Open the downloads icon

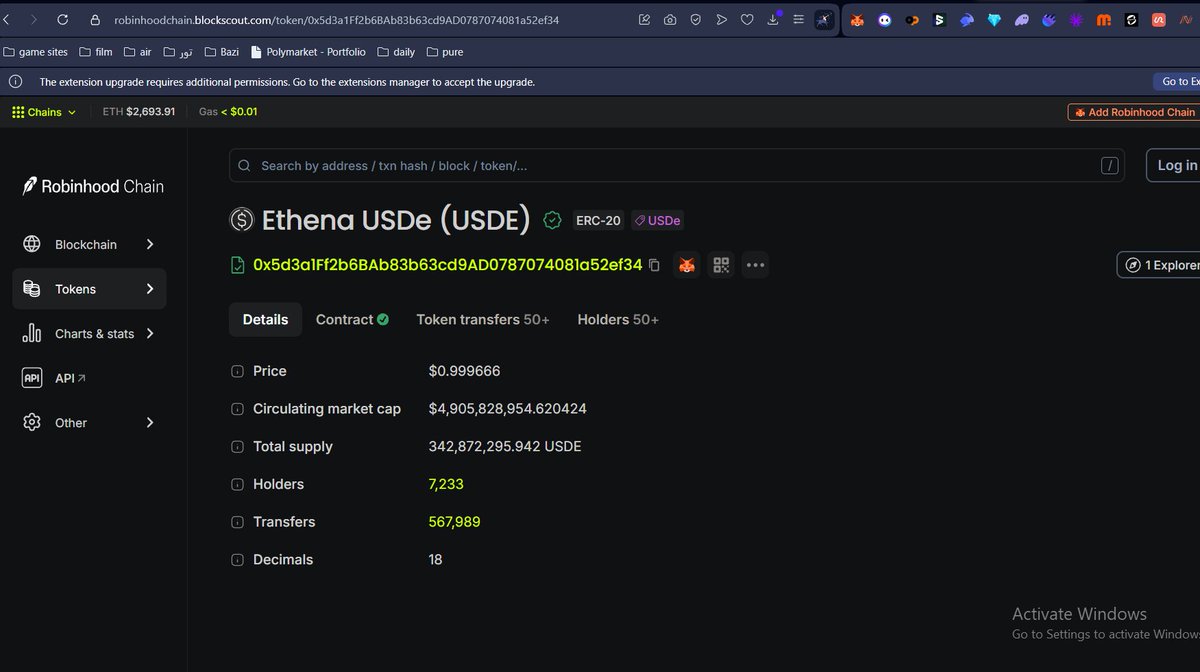[773, 19]
